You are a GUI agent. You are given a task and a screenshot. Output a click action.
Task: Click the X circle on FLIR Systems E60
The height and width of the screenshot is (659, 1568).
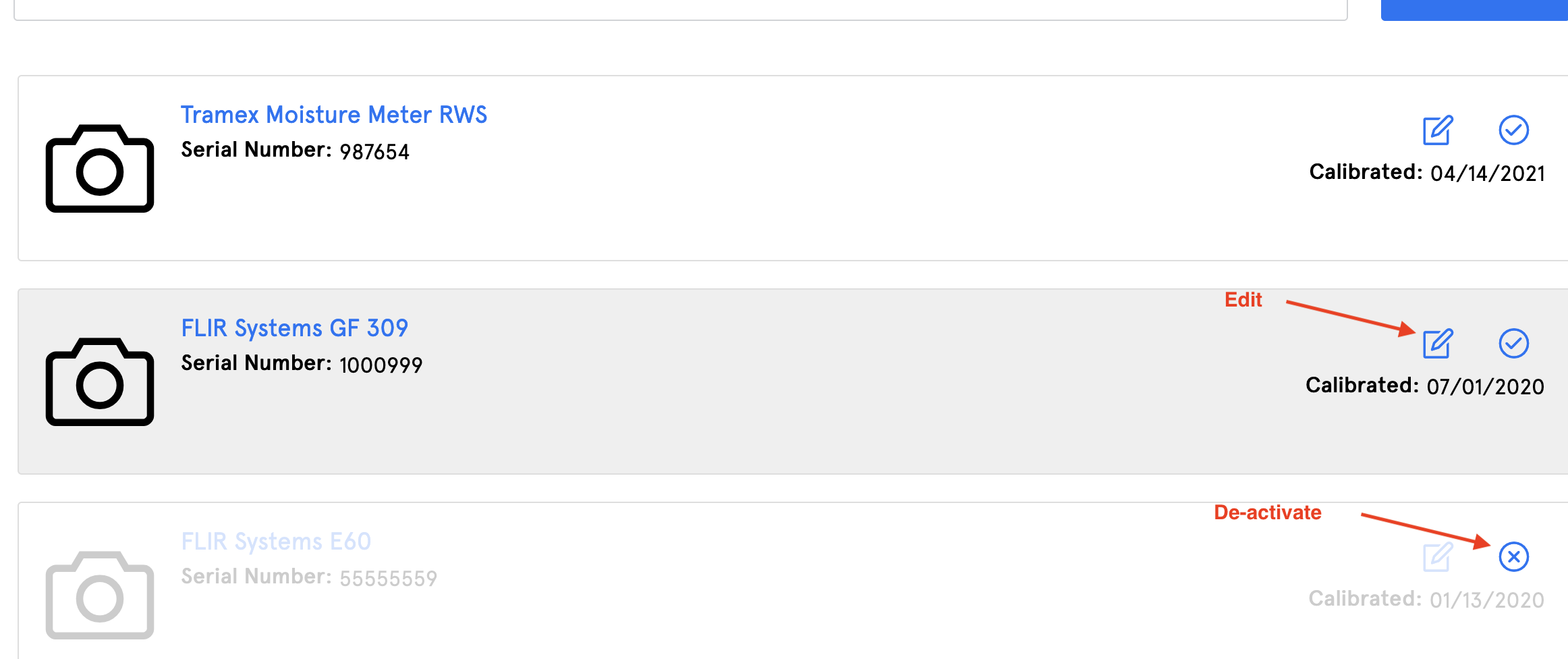[x=1513, y=557]
